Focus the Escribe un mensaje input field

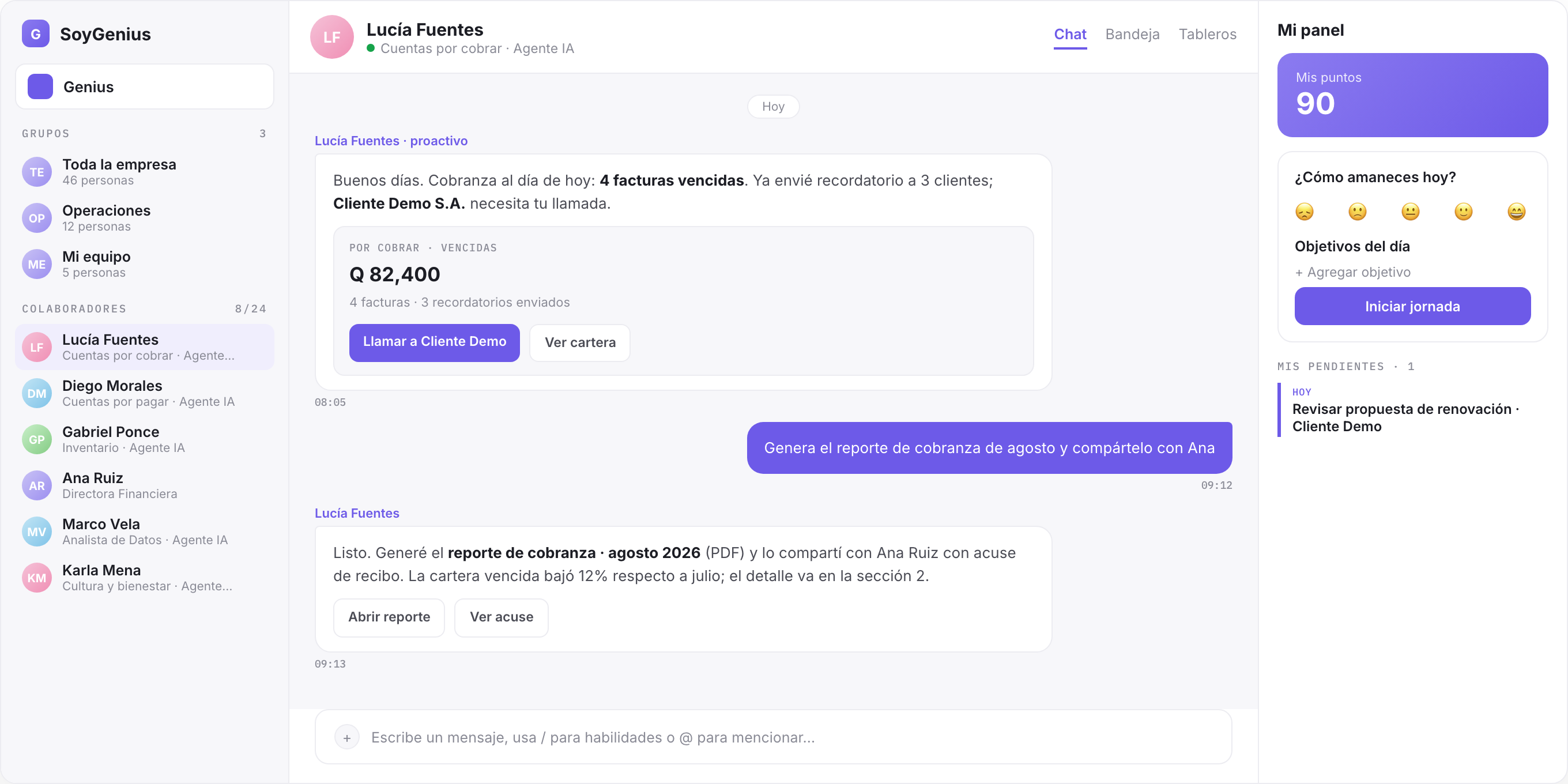point(773,737)
